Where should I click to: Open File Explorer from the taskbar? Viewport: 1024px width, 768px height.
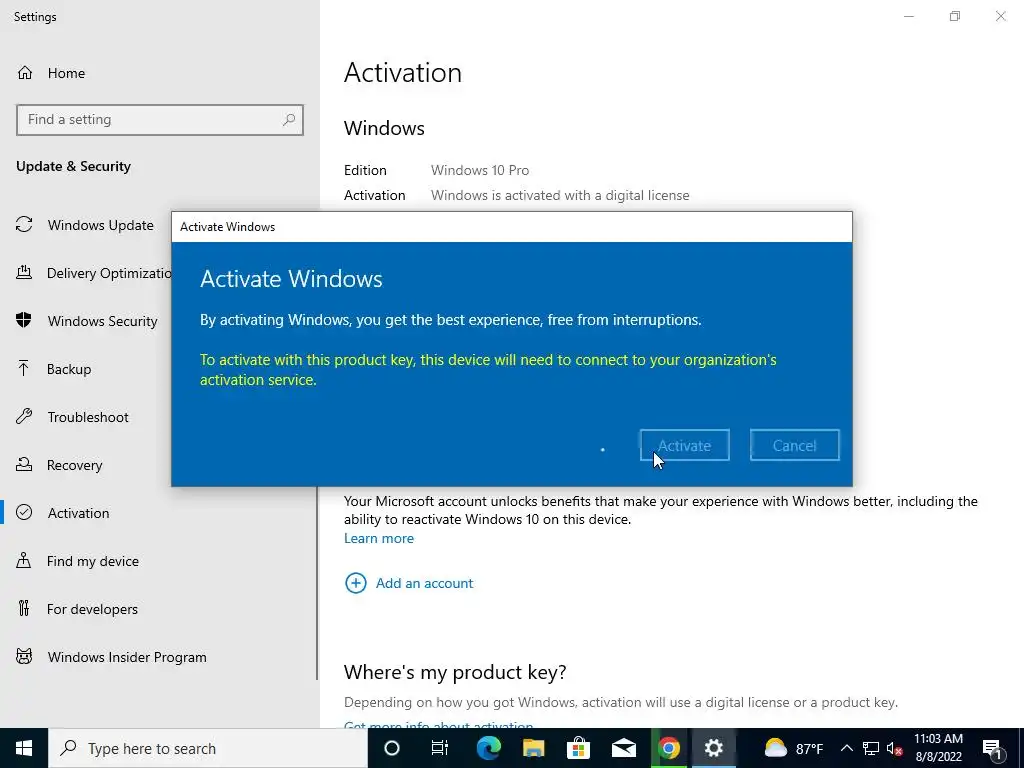(x=534, y=748)
